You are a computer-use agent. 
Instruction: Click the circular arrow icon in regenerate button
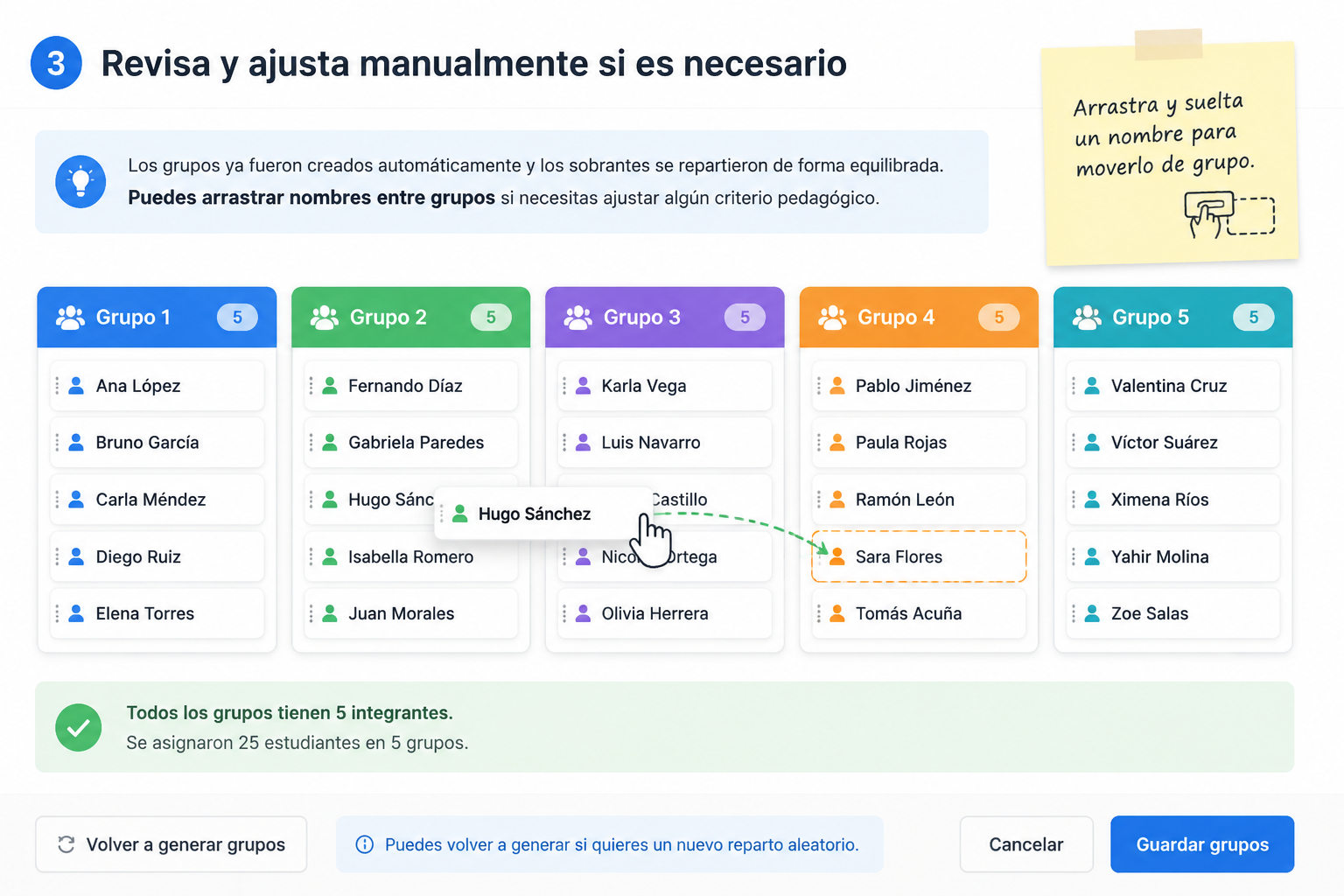[66, 844]
